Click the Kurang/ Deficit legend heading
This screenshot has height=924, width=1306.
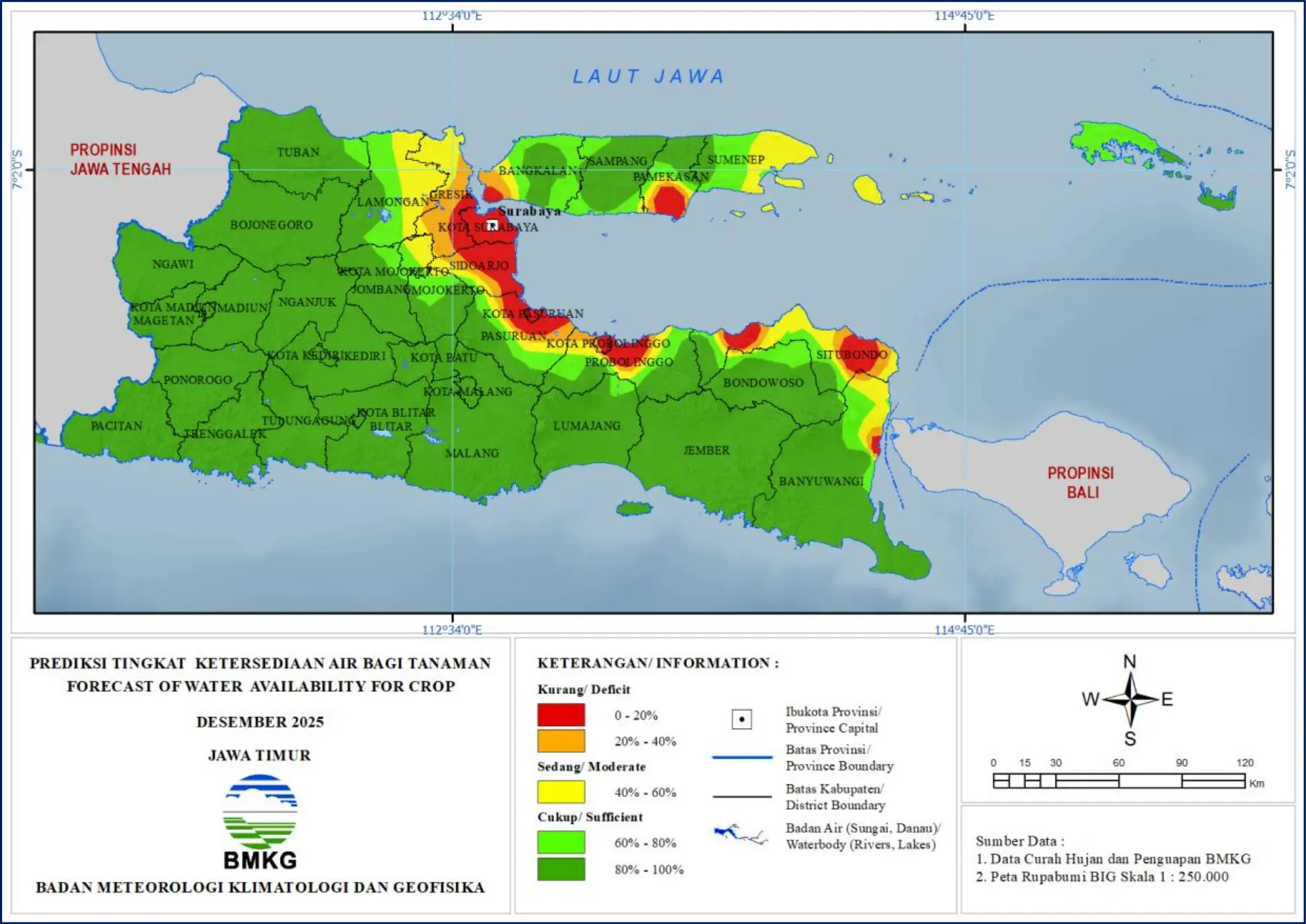(584, 689)
